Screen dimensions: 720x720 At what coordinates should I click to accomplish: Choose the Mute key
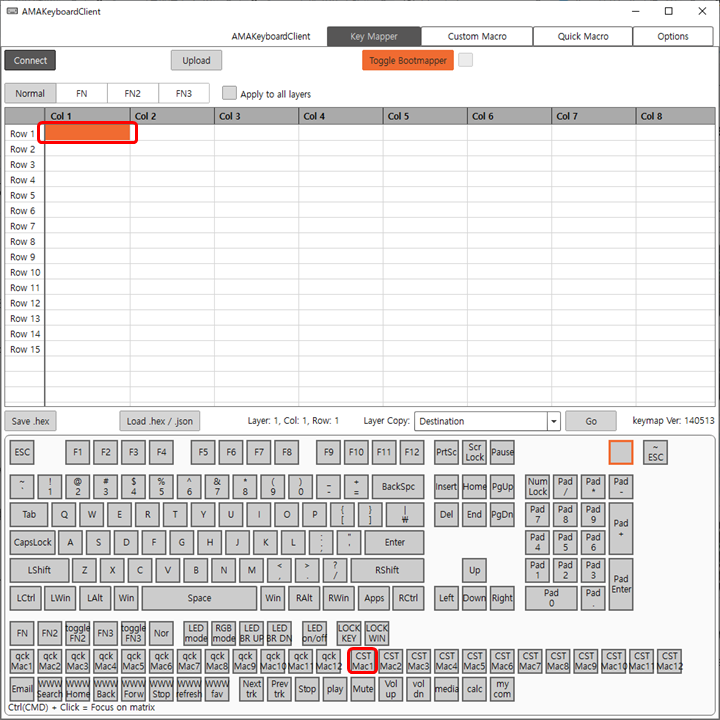click(x=363, y=689)
